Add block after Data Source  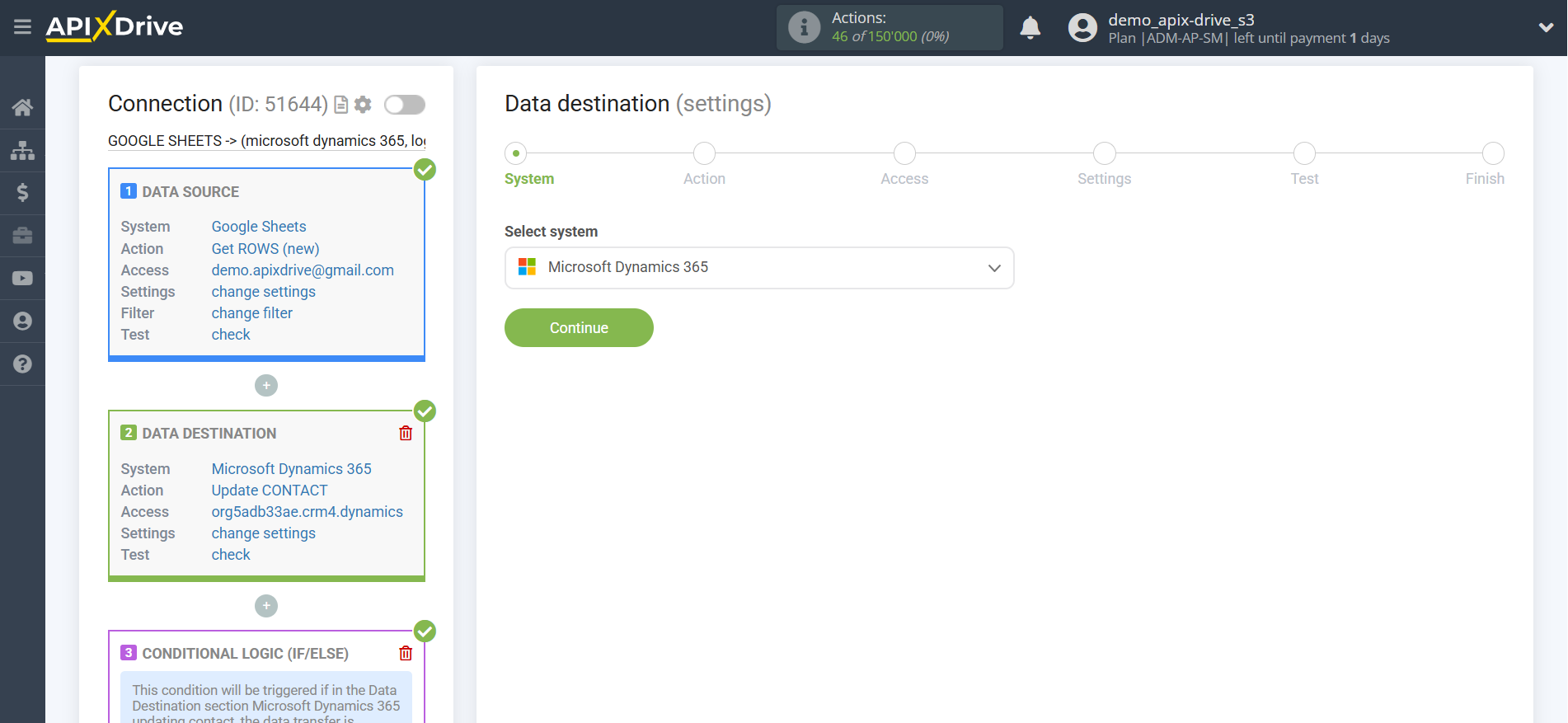coord(266,386)
